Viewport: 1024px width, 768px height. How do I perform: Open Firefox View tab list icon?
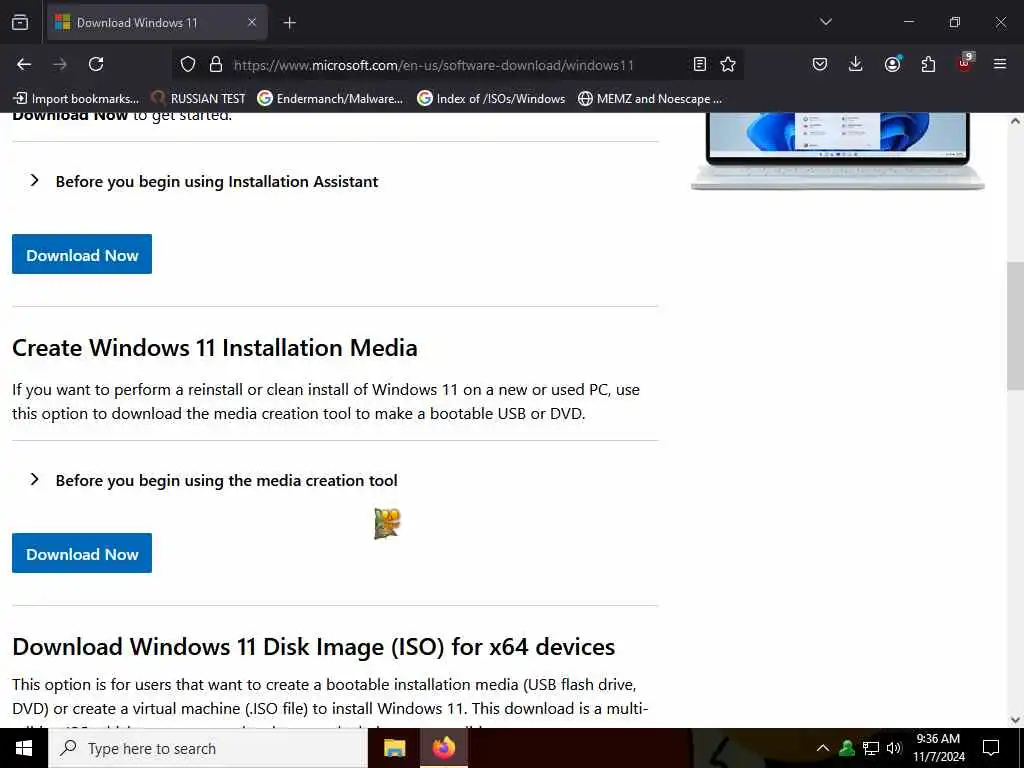[20, 23]
